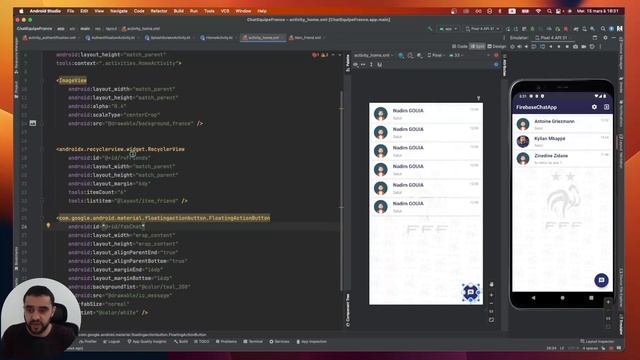The width and height of the screenshot is (640, 360).
Task: Rotate the emulator left
Action: pyautogui.click(x=534, y=47)
